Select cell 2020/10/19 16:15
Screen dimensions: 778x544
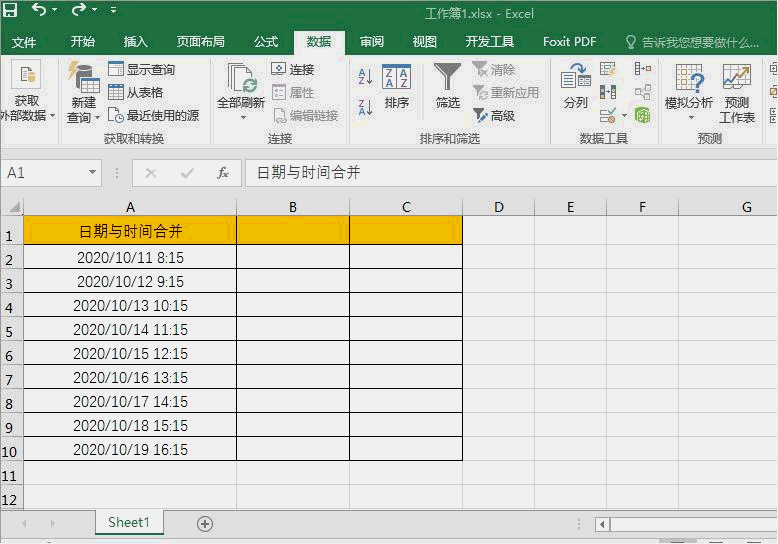click(130, 449)
